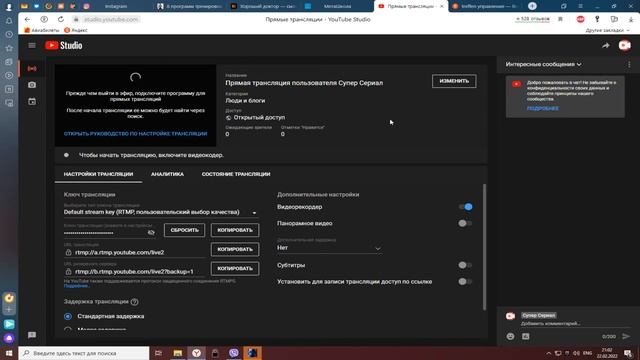Select the Stream icon in left sidebar
Screen dimensions: 640x360
coord(32,69)
